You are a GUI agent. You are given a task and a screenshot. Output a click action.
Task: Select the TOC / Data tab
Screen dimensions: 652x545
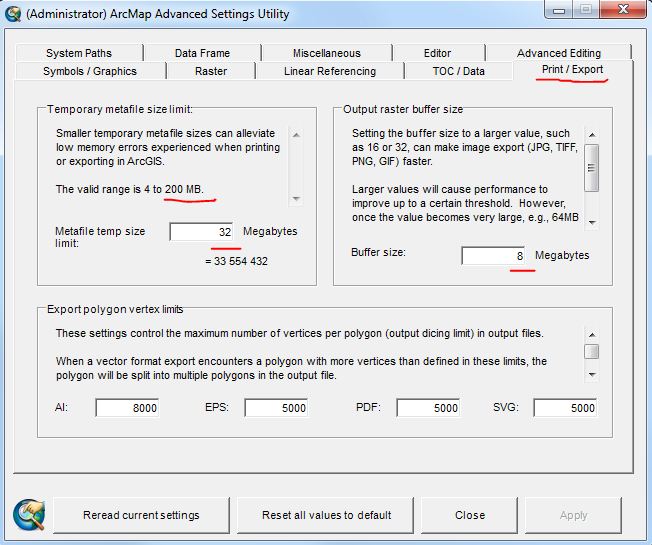459,71
